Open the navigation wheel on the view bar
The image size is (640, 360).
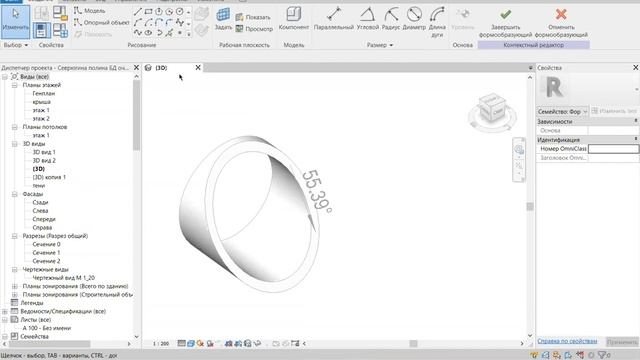pos(519,149)
